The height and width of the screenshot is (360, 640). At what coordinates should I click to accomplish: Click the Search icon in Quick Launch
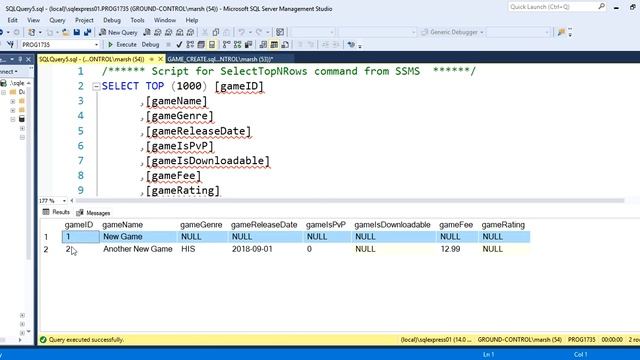click(601, 7)
